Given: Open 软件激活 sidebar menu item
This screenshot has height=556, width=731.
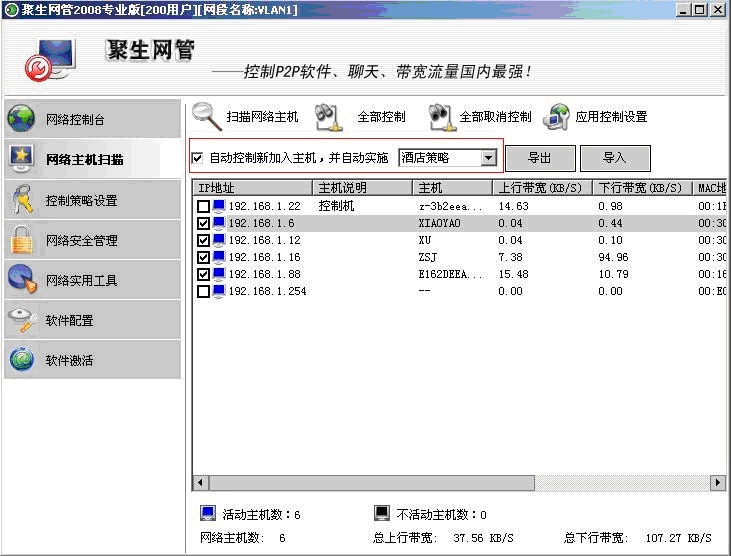Looking at the screenshot, I should pos(69,361).
